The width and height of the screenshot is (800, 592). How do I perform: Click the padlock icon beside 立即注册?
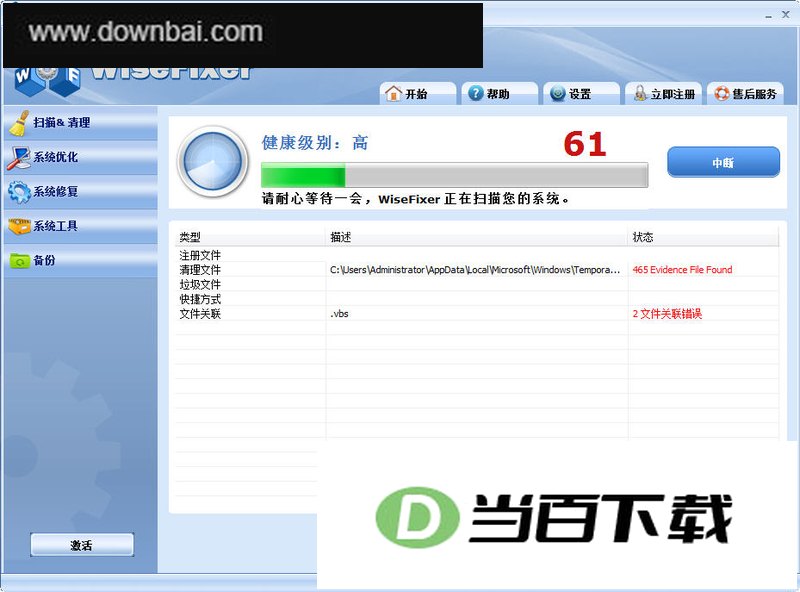[640, 93]
